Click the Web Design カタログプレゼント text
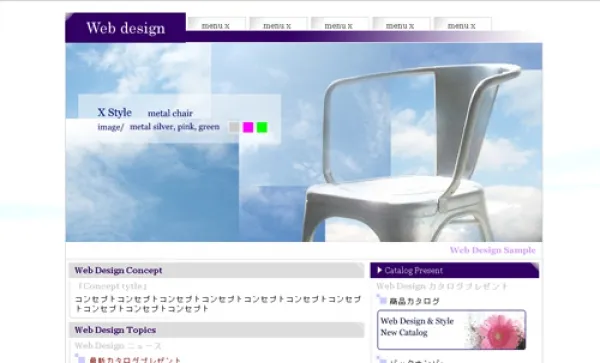Viewport: 600px width, 363px height. (442, 286)
